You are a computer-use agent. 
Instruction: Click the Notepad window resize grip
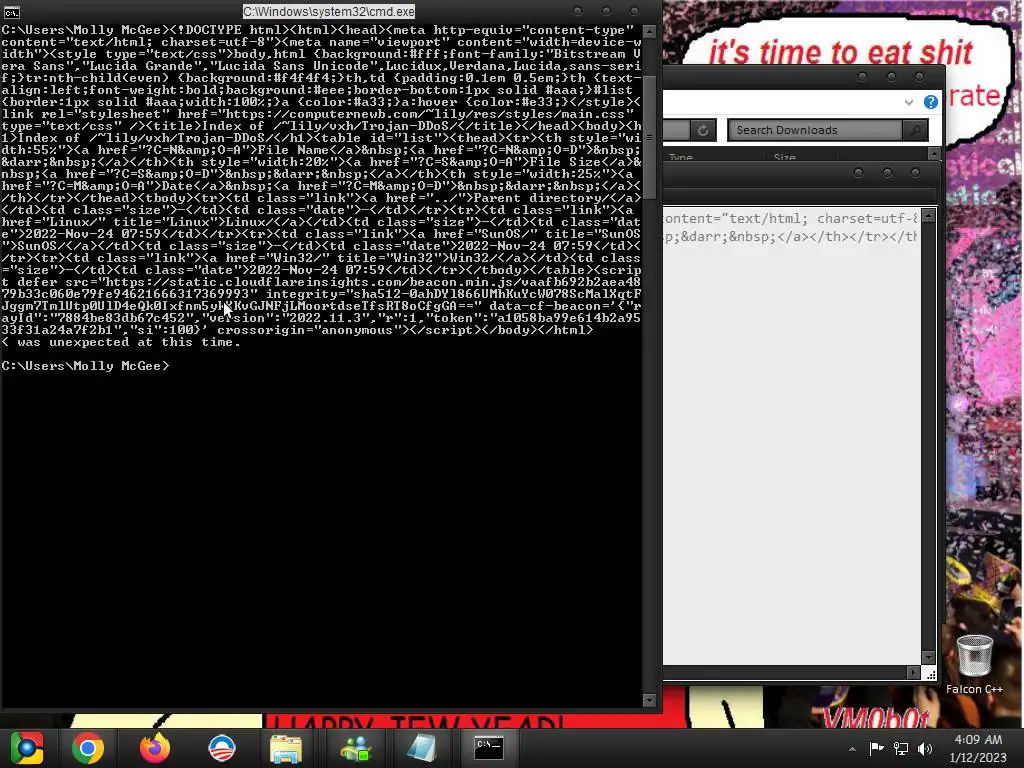(931, 674)
